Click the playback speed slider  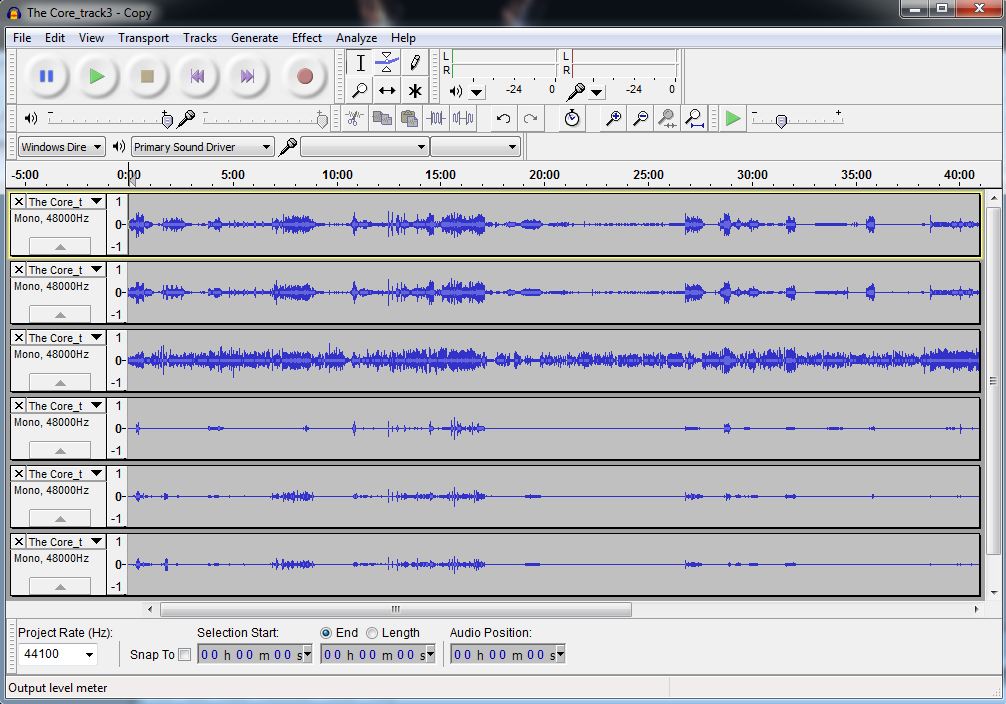[781, 121]
